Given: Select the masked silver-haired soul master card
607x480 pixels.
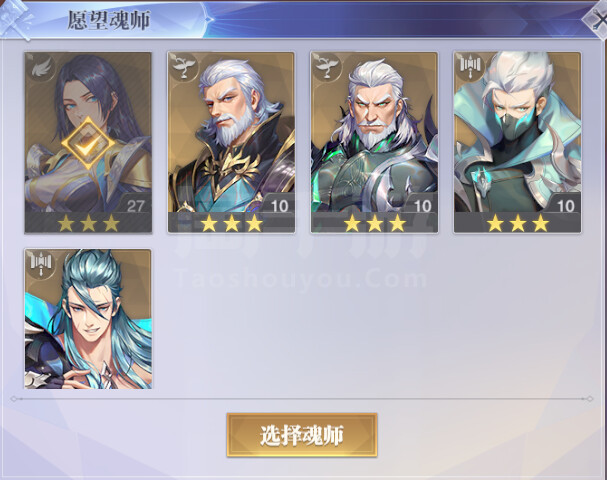Looking at the screenshot, I should [517, 142].
